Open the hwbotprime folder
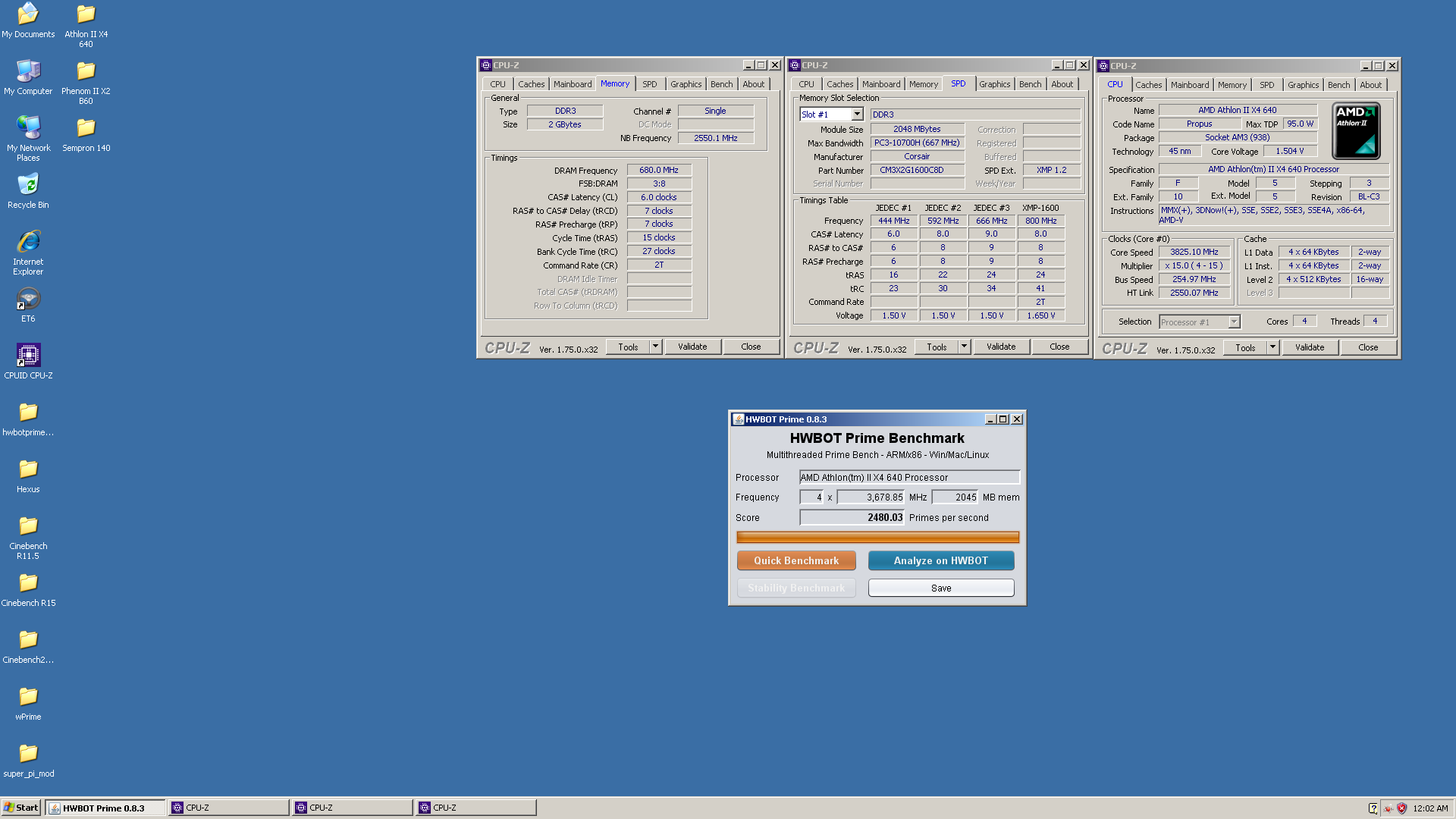 click(28, 419)
